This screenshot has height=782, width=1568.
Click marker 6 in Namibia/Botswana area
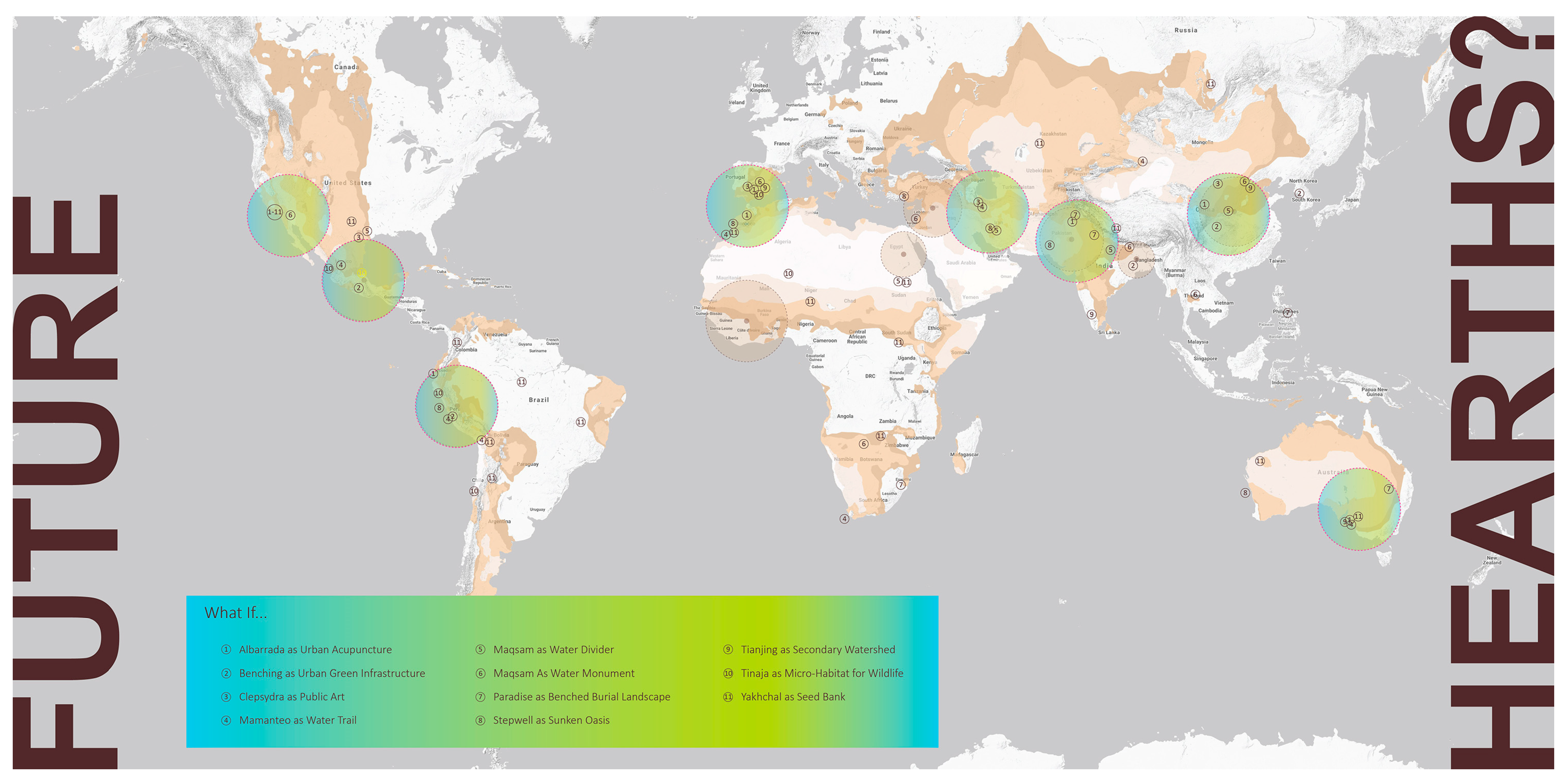863,444
